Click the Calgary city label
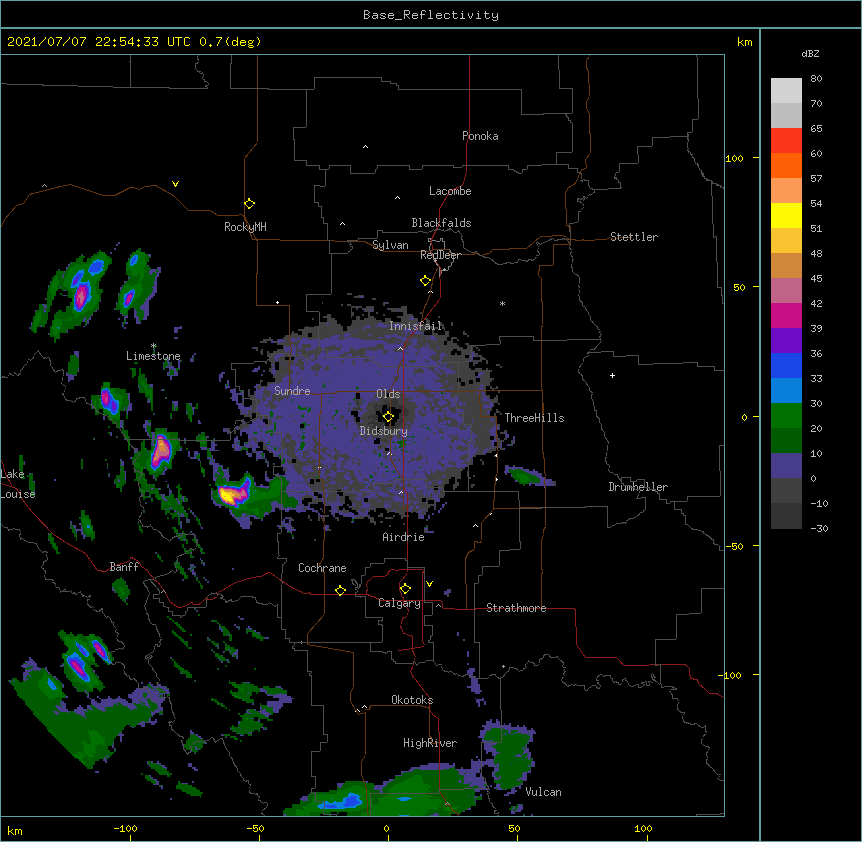 click(x=400, y=603)
